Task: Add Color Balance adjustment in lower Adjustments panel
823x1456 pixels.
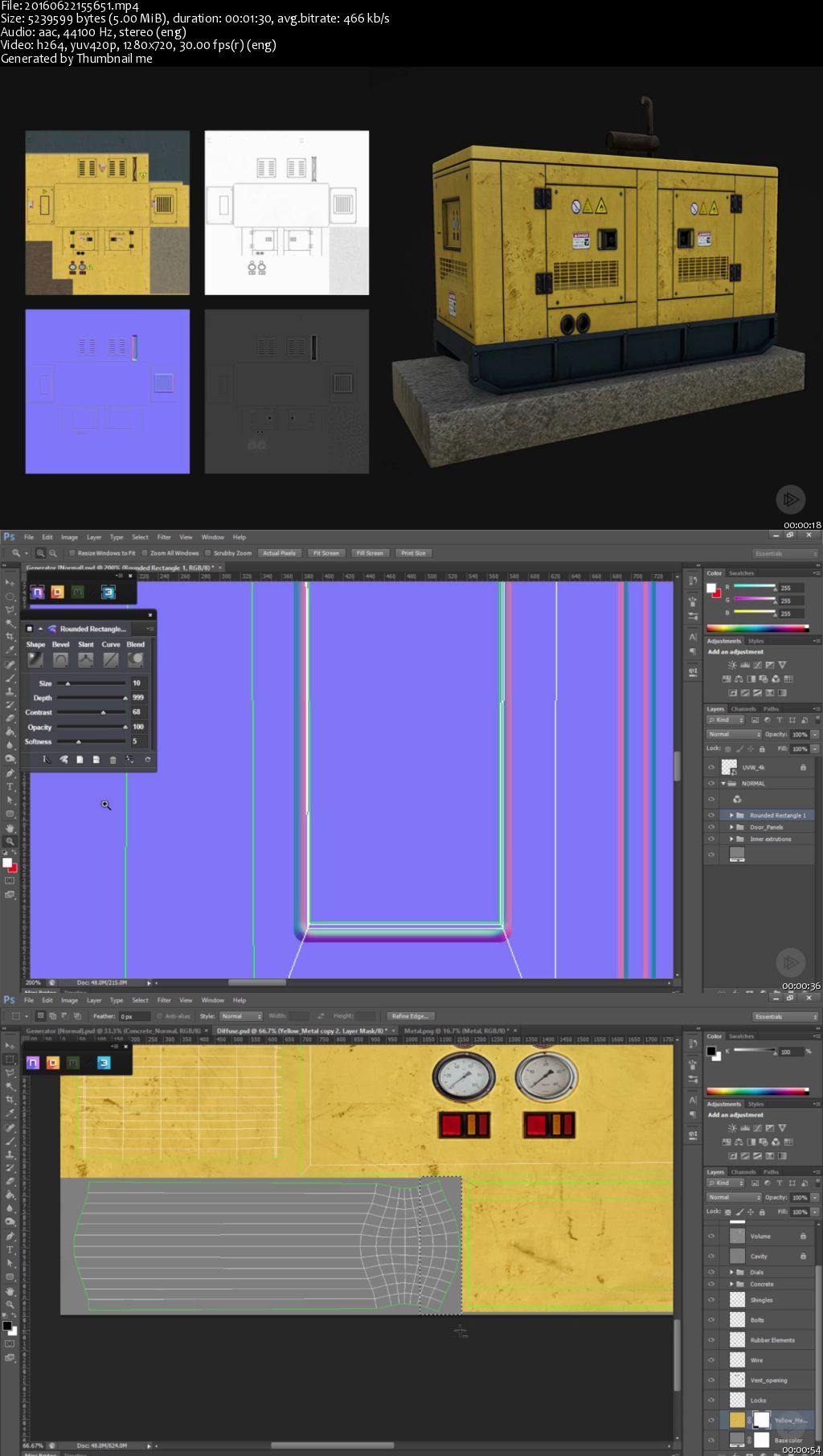Action: tap(739, 1142)
